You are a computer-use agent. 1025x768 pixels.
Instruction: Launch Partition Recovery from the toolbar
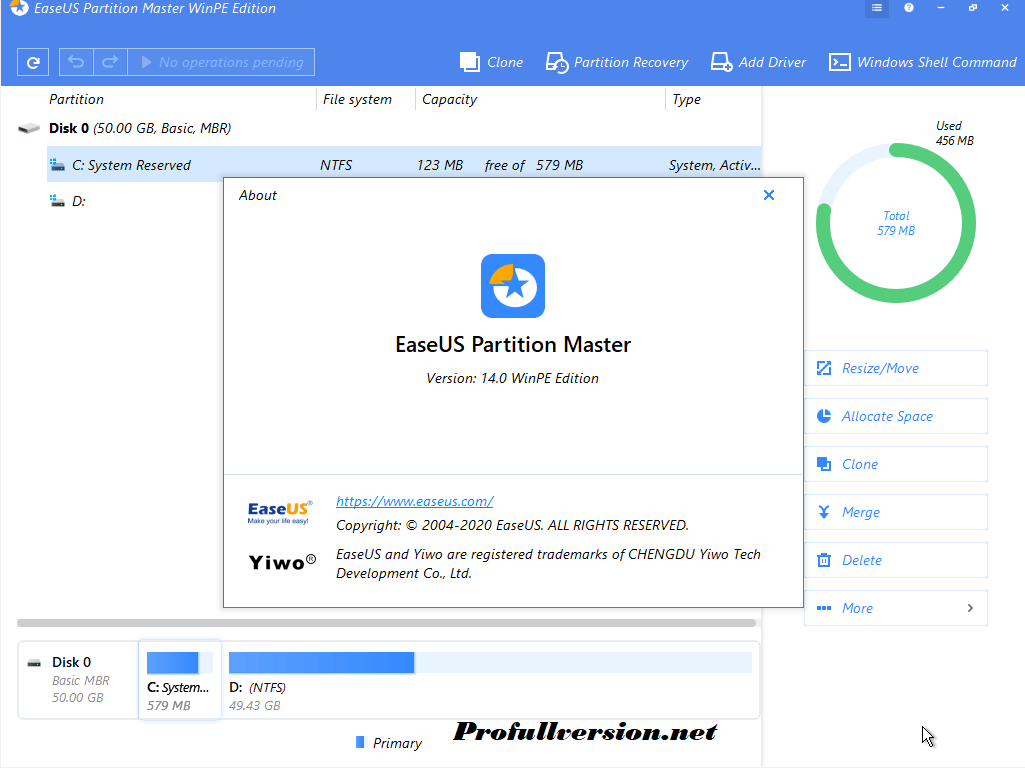(x=617, y=61)
